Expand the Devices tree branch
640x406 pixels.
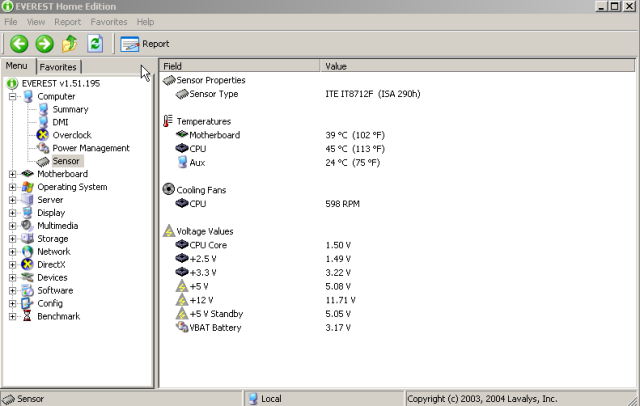point(13,278)
